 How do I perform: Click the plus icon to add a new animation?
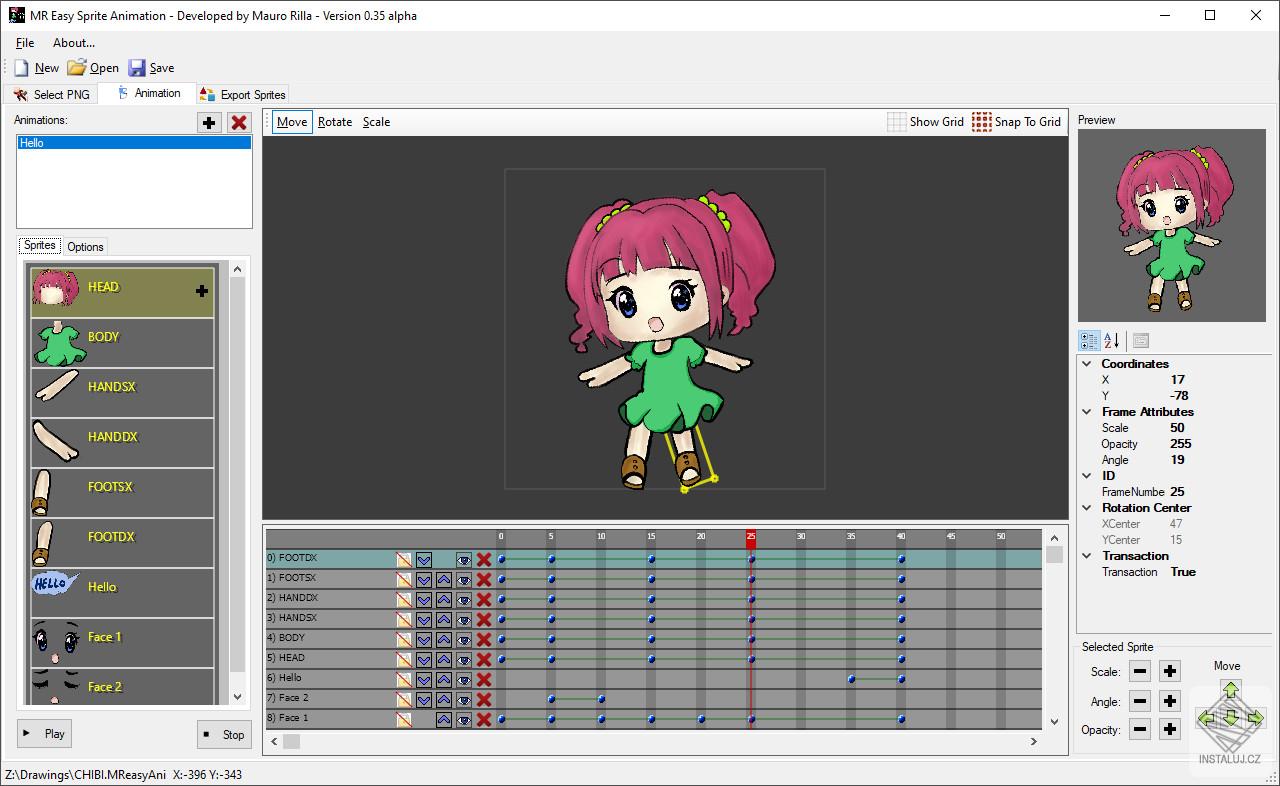tap(208, 123)
